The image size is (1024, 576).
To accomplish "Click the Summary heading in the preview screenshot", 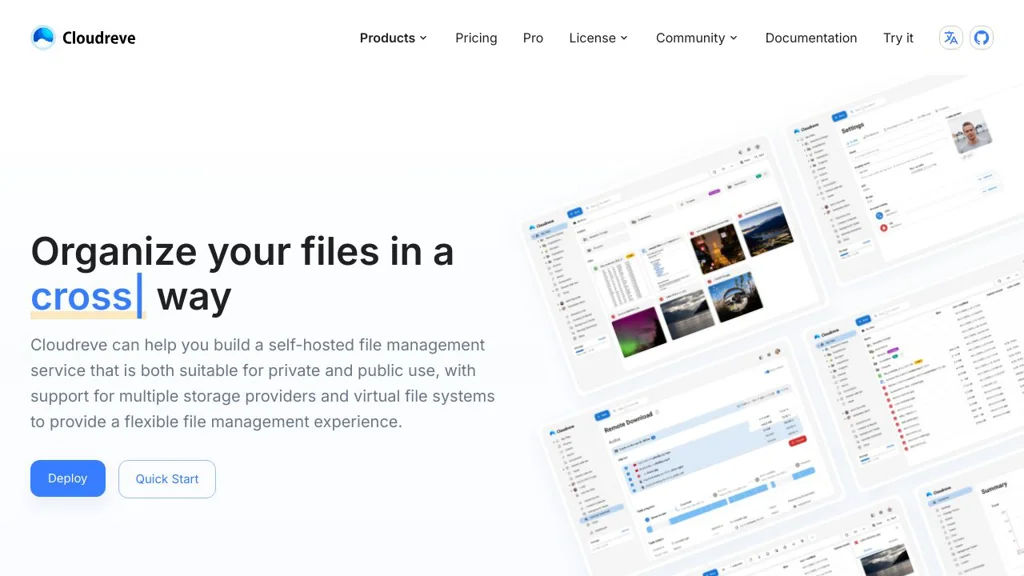I will coord(994,488).
